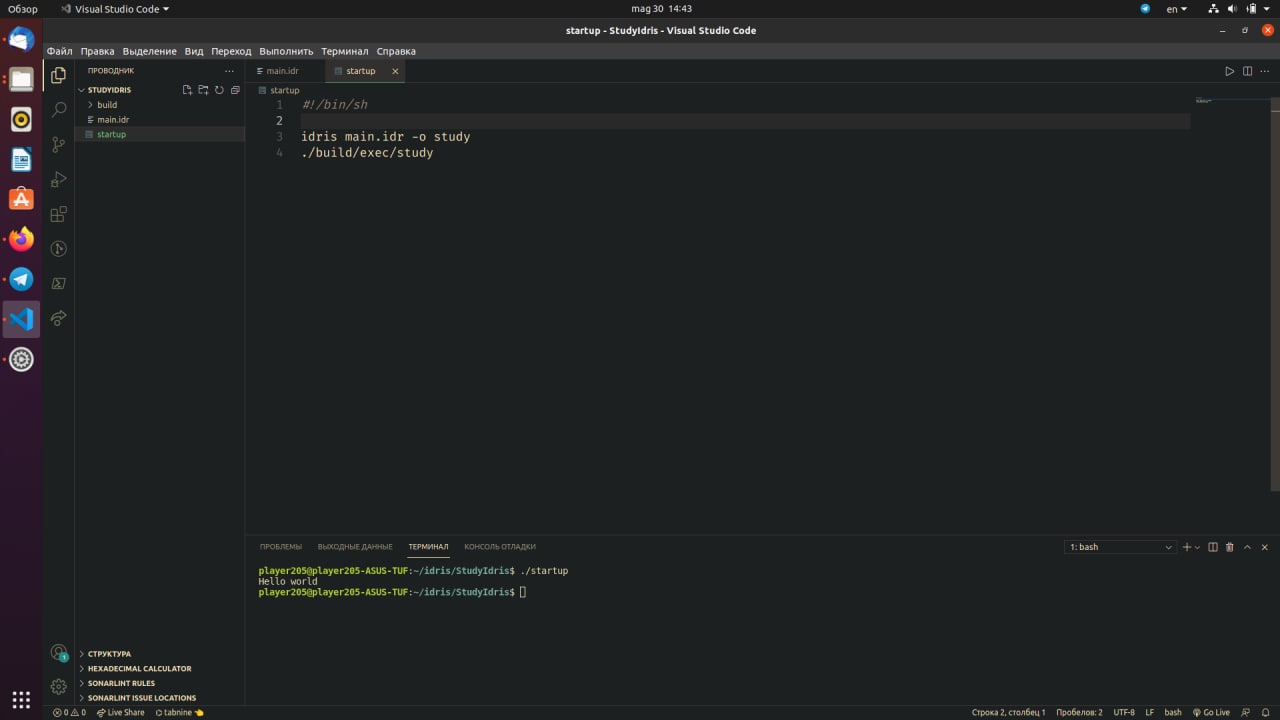This screenshot has width=1280, height=720.
Task: Click the New File icon in explorer
Action: coord(187,90)
